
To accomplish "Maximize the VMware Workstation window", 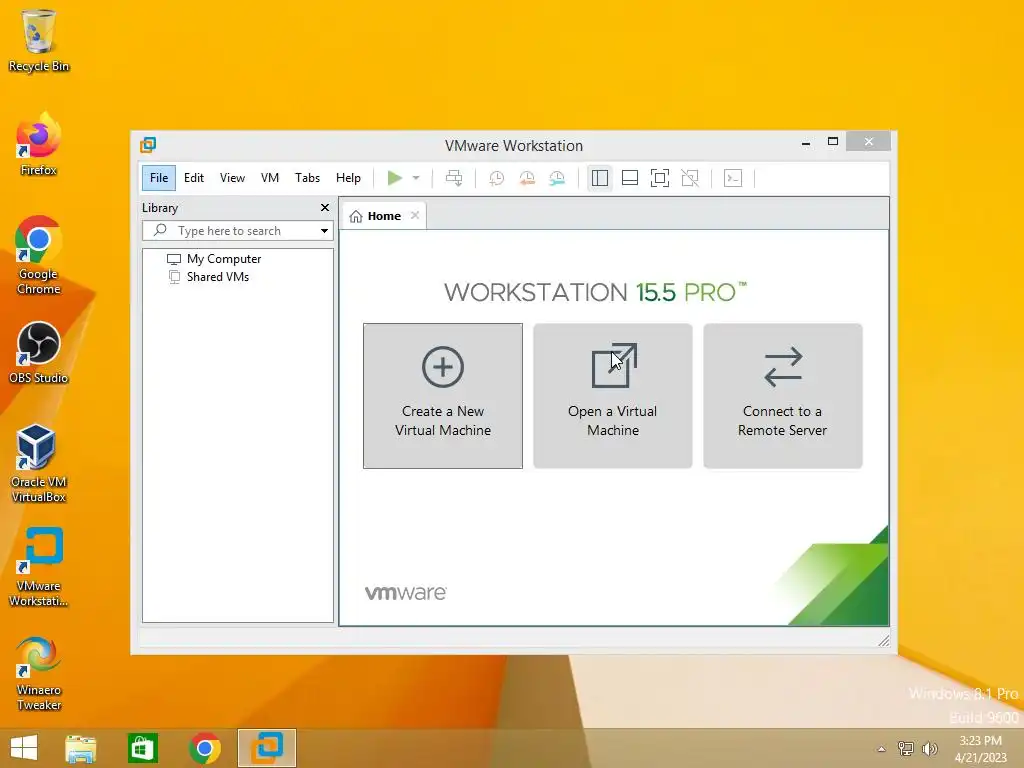I will point(833,142).
